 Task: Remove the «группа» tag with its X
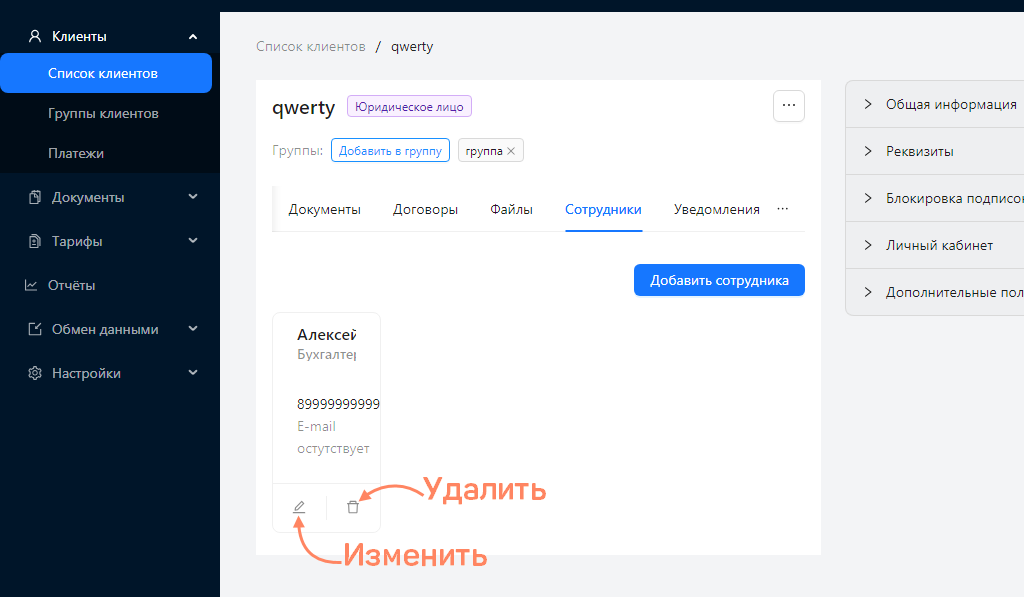tap(511, 151)
